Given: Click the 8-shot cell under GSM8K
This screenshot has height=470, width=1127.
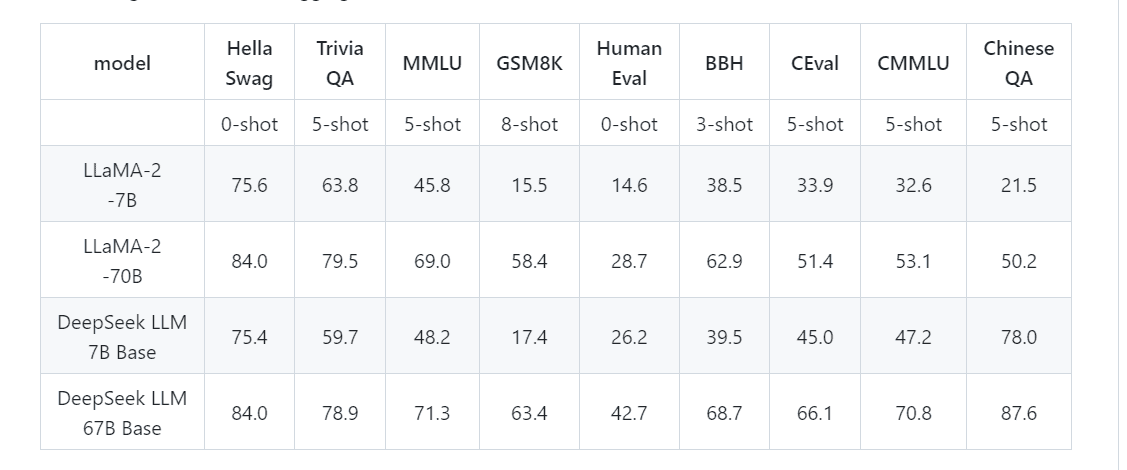Looking at the screenshot, I should (529, 124).
